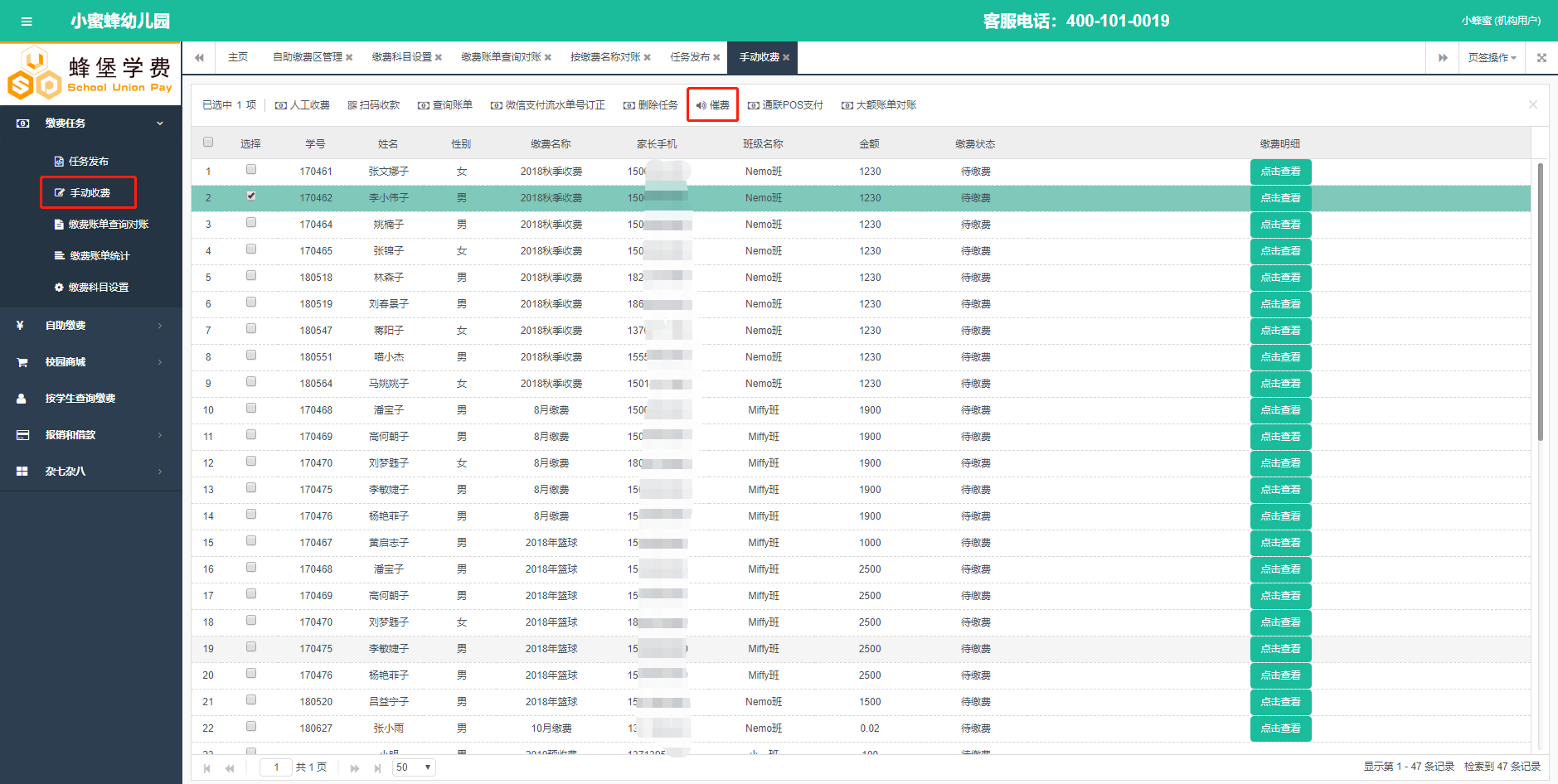The width and height of the screenshot is (1558, 784).
Task: Sort by the 学号 column header
Action: [x=315, y=144]
